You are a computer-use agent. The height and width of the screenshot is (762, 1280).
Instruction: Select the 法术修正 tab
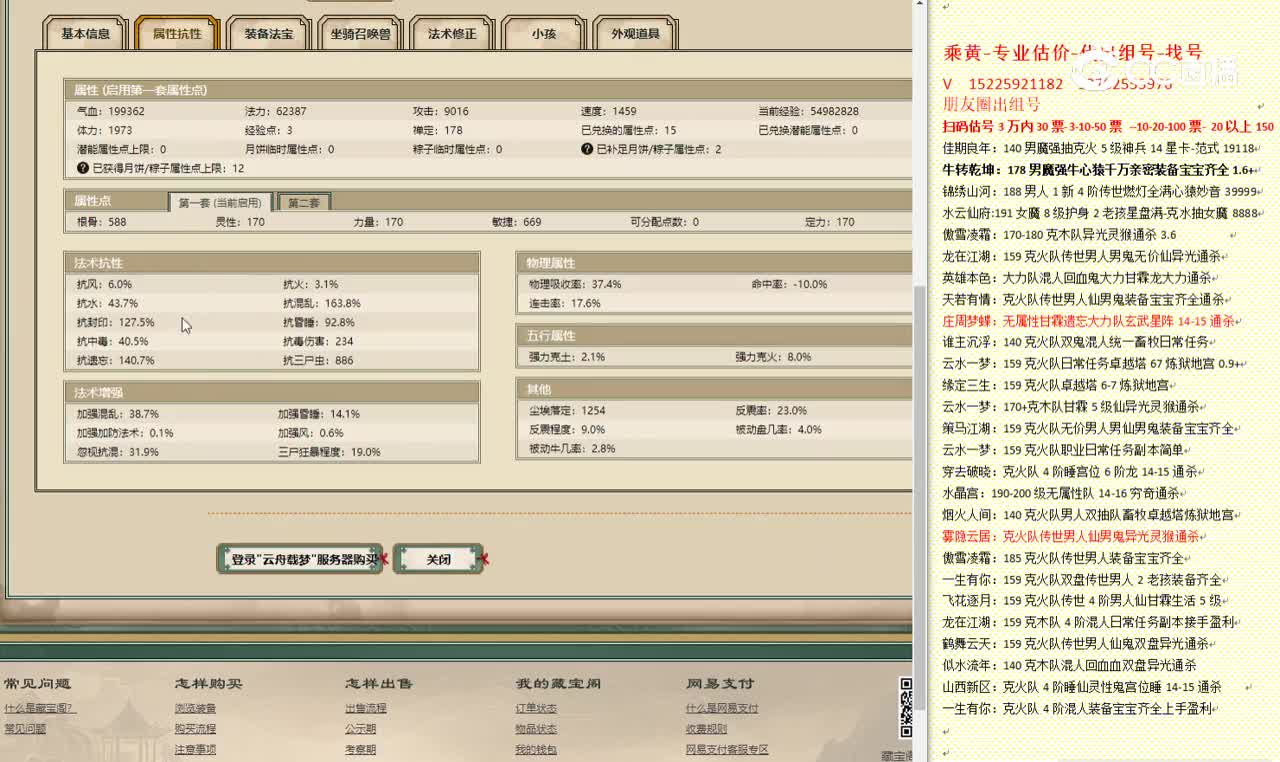tap(452, 34)
